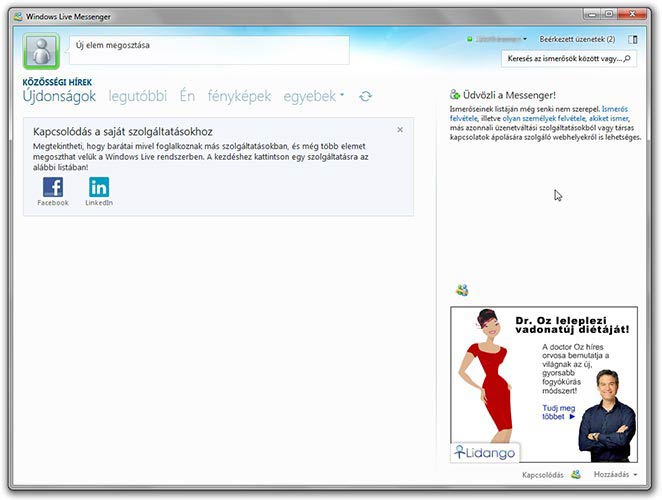Select the Újdonságok tab

click(x=59, y=96)
